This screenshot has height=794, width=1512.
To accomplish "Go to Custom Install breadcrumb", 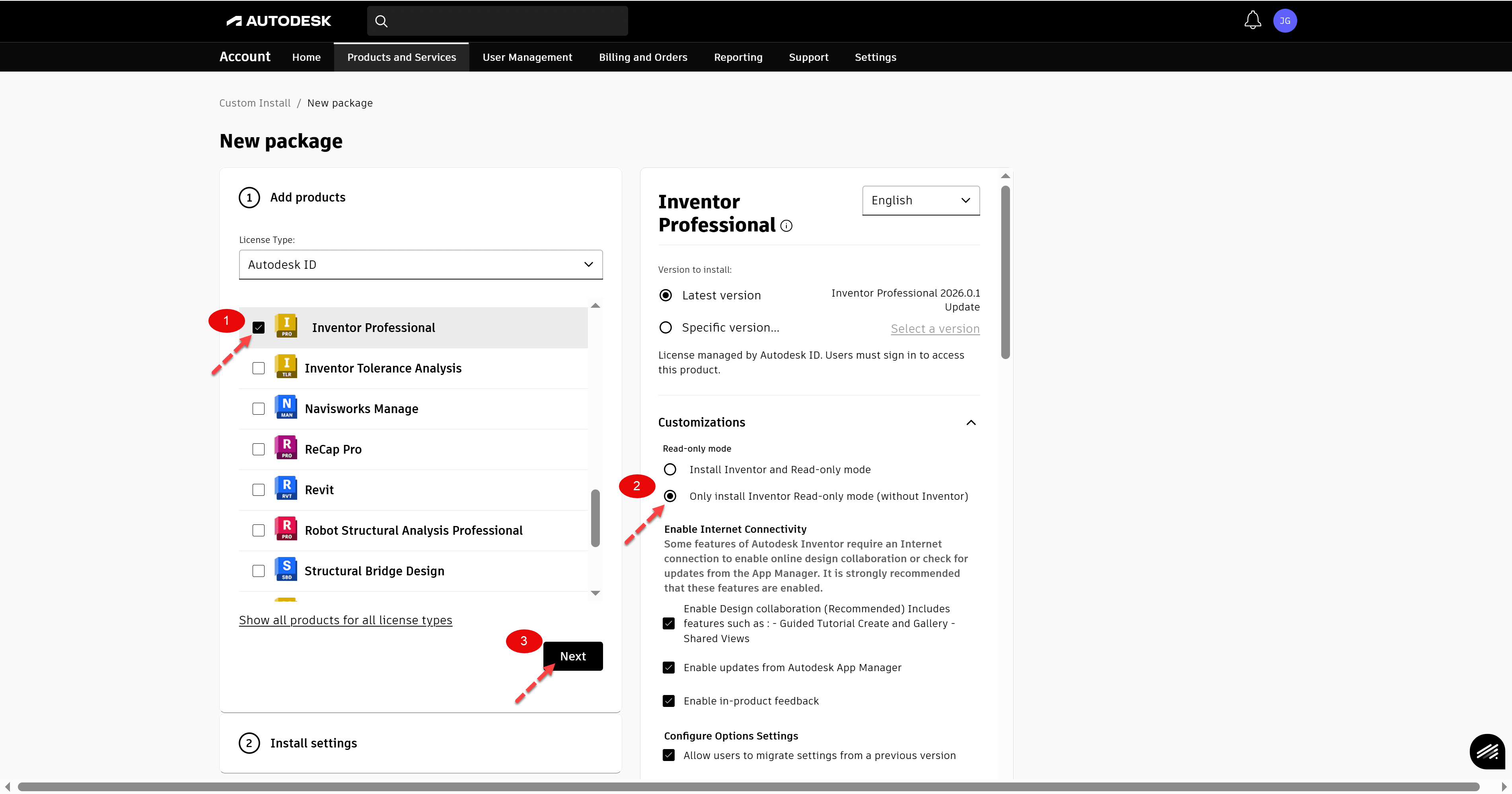I will click(x=255, y=103).
